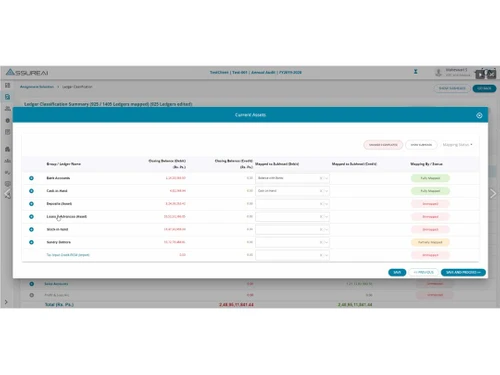Open the Tax Input Credit ledger link

coord(68,255)
